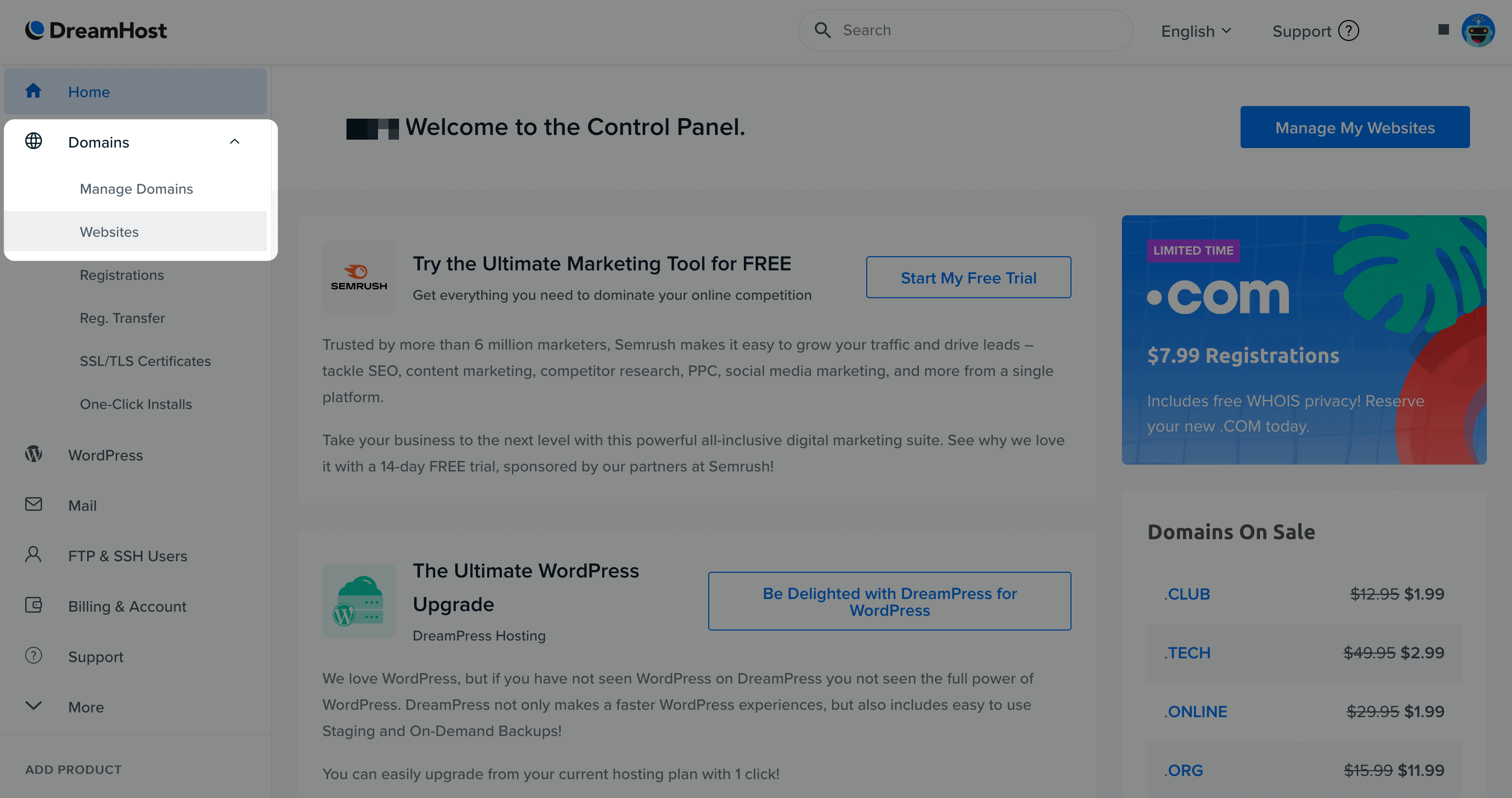Click the Manage My Websites button

(1354, 128)
